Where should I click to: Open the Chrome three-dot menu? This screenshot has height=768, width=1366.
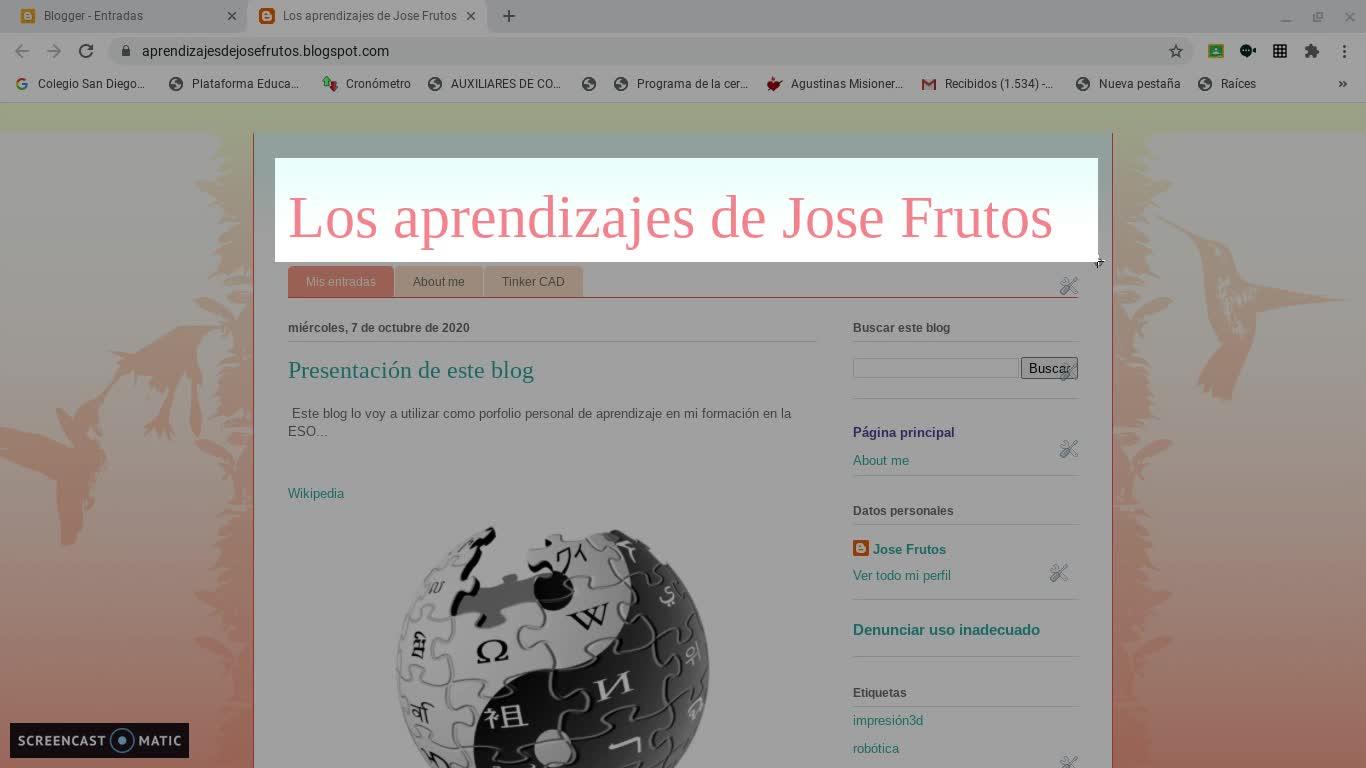point(1344,51)
